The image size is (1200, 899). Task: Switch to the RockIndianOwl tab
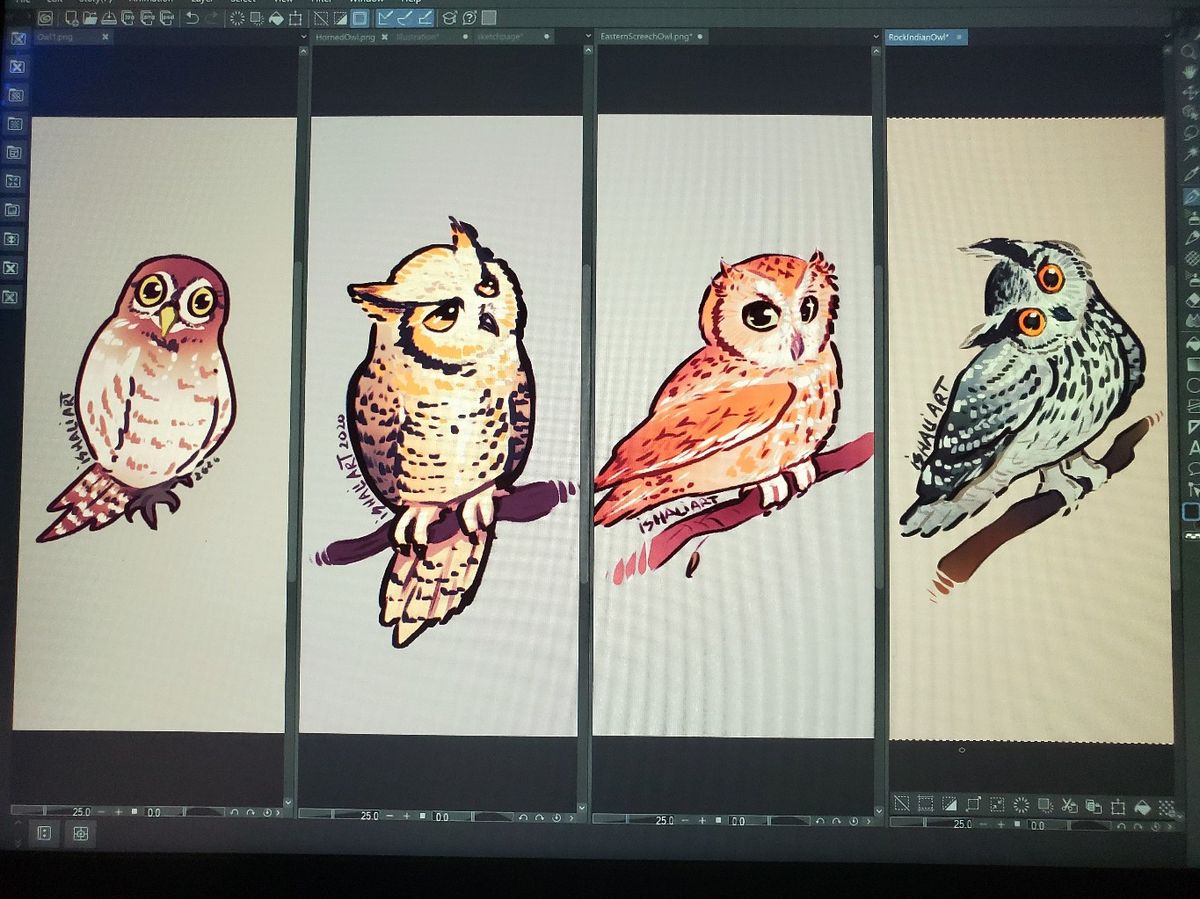[x=927, y=37]
